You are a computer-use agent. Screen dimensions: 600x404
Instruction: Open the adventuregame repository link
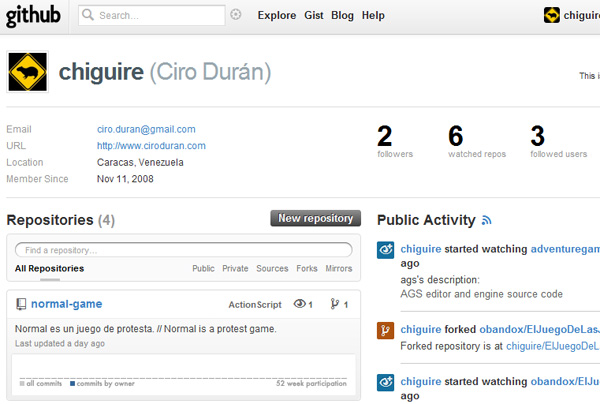[565, 249]
